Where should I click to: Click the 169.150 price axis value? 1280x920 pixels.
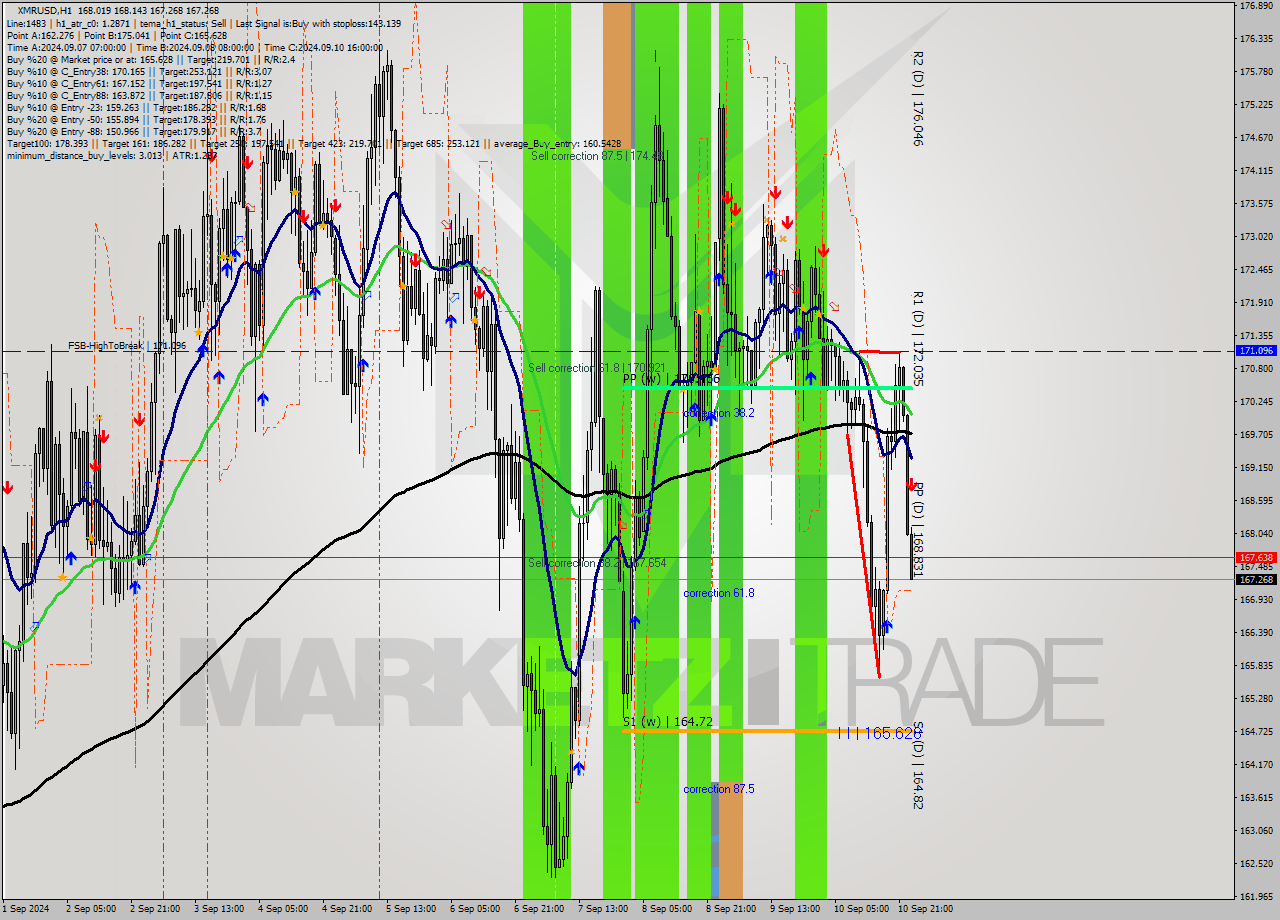coord(1255,468)
